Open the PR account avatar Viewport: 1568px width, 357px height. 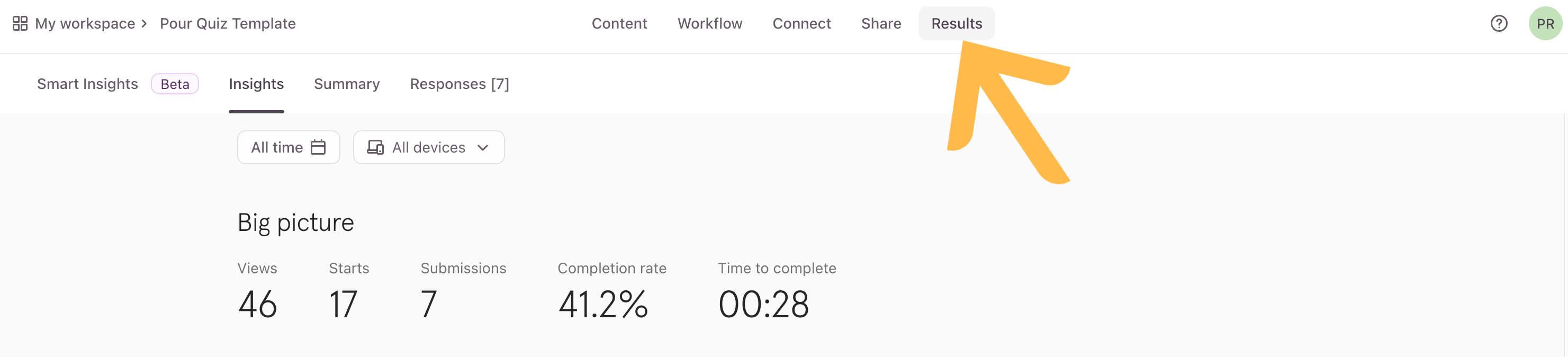[1545, 24]
